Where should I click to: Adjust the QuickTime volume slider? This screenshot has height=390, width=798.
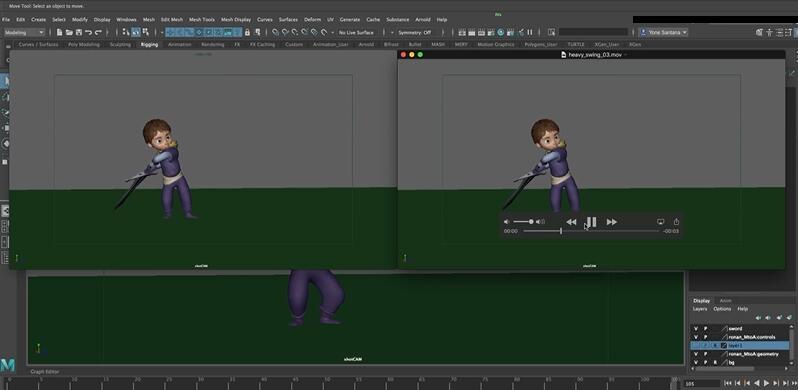pos(523,222)
